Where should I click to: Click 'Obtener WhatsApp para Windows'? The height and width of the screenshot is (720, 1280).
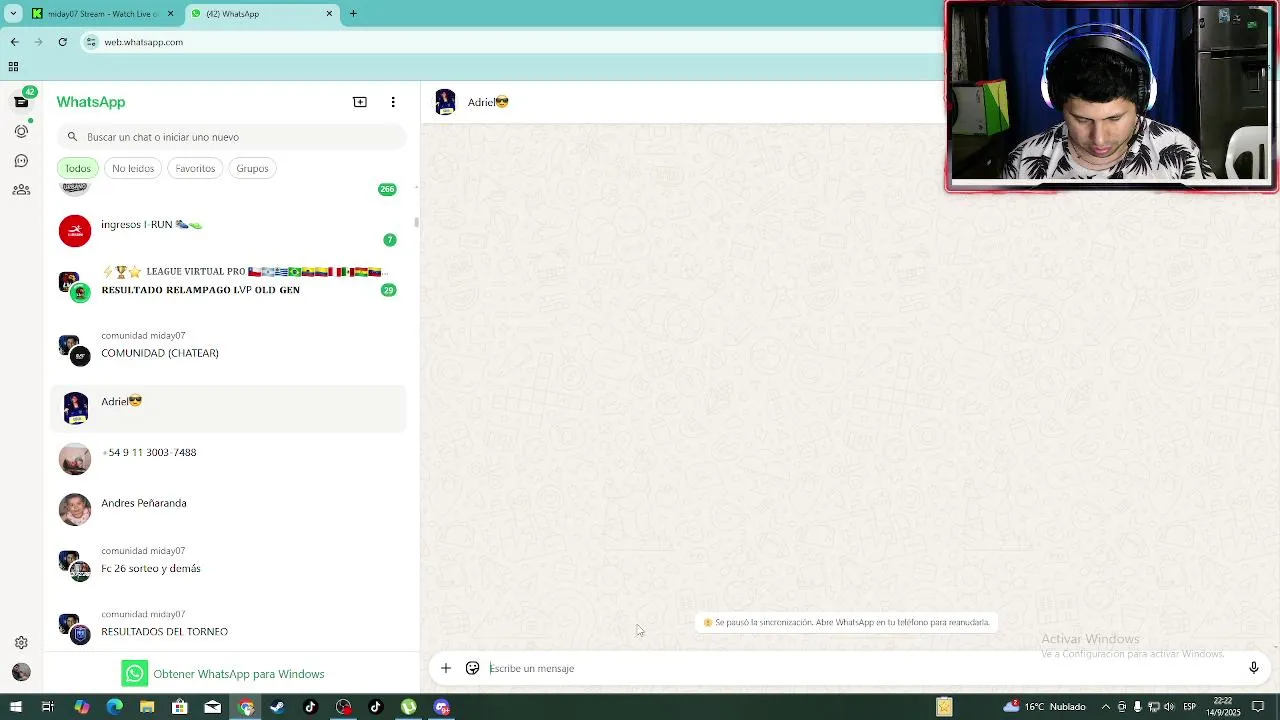(223, 673)
